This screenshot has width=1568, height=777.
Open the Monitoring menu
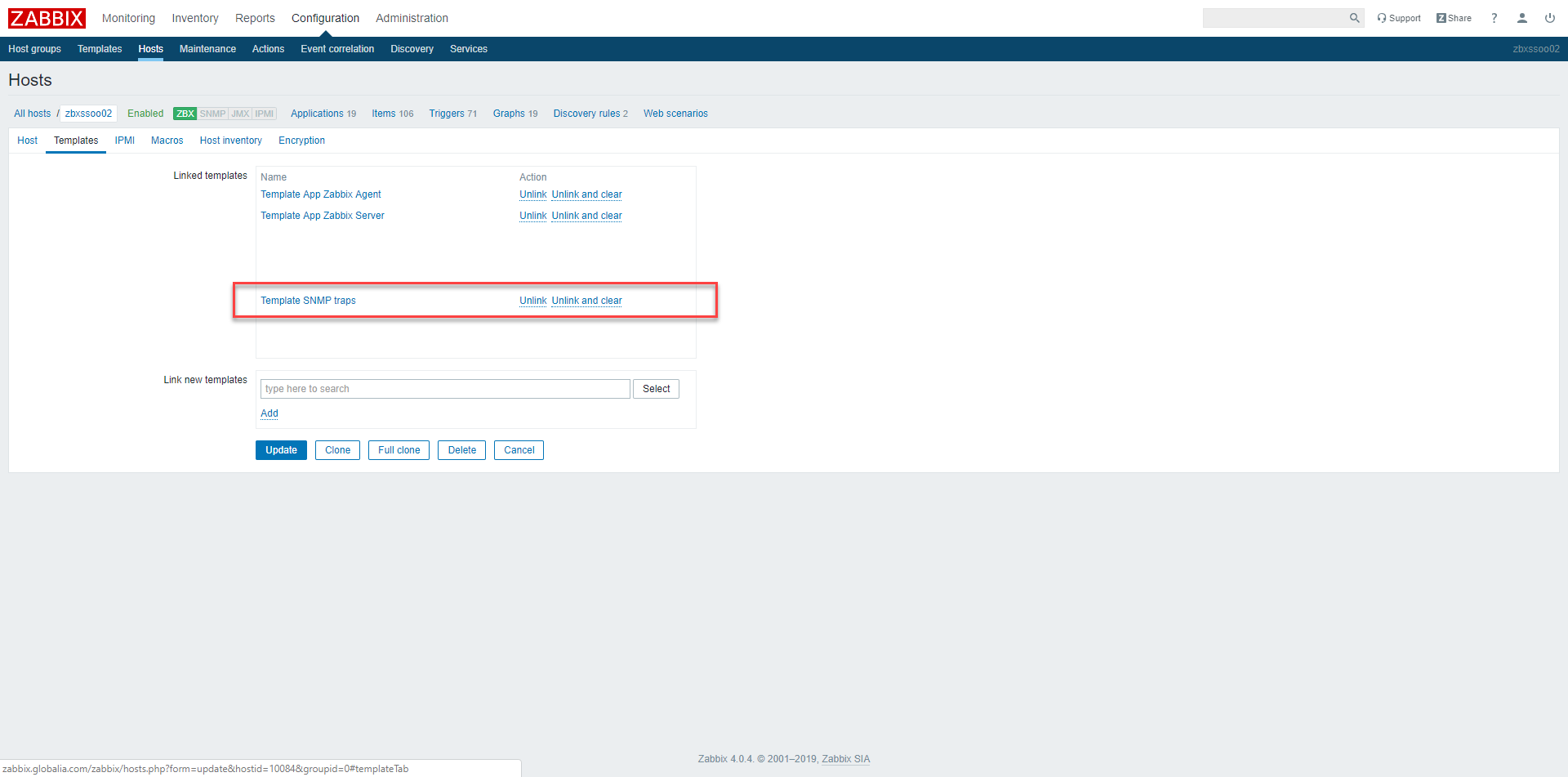point(128,18)
